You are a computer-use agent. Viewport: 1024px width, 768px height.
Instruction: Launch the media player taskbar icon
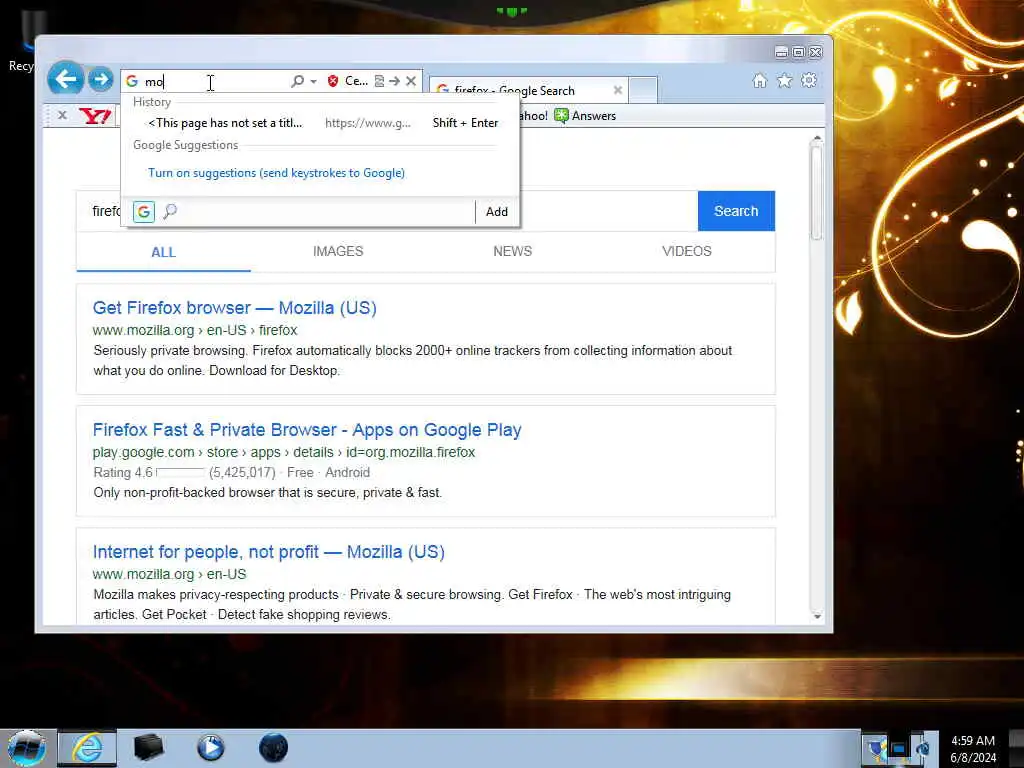point(210,748)
